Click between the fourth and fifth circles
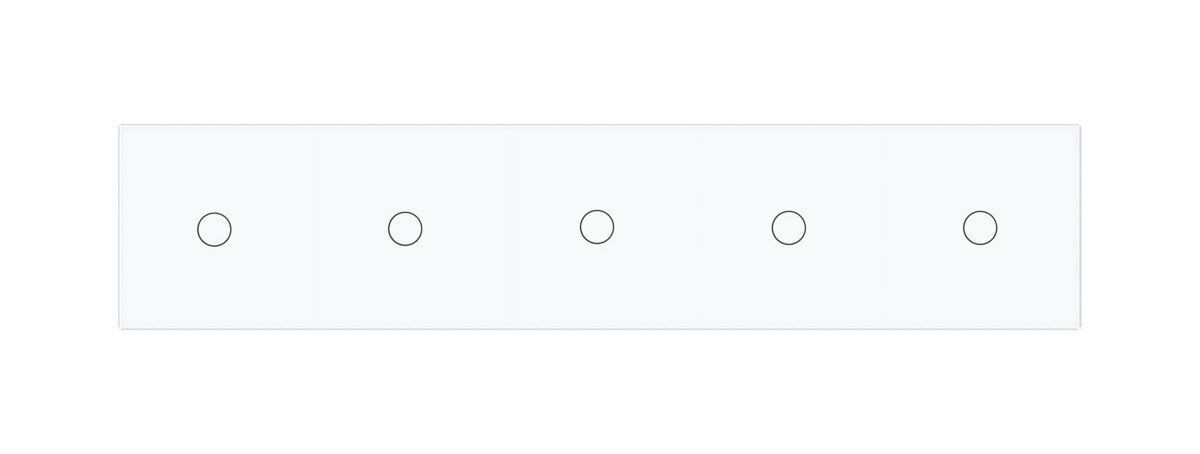The width and height of the screenshot is (1200, 454). click(885, 228)
